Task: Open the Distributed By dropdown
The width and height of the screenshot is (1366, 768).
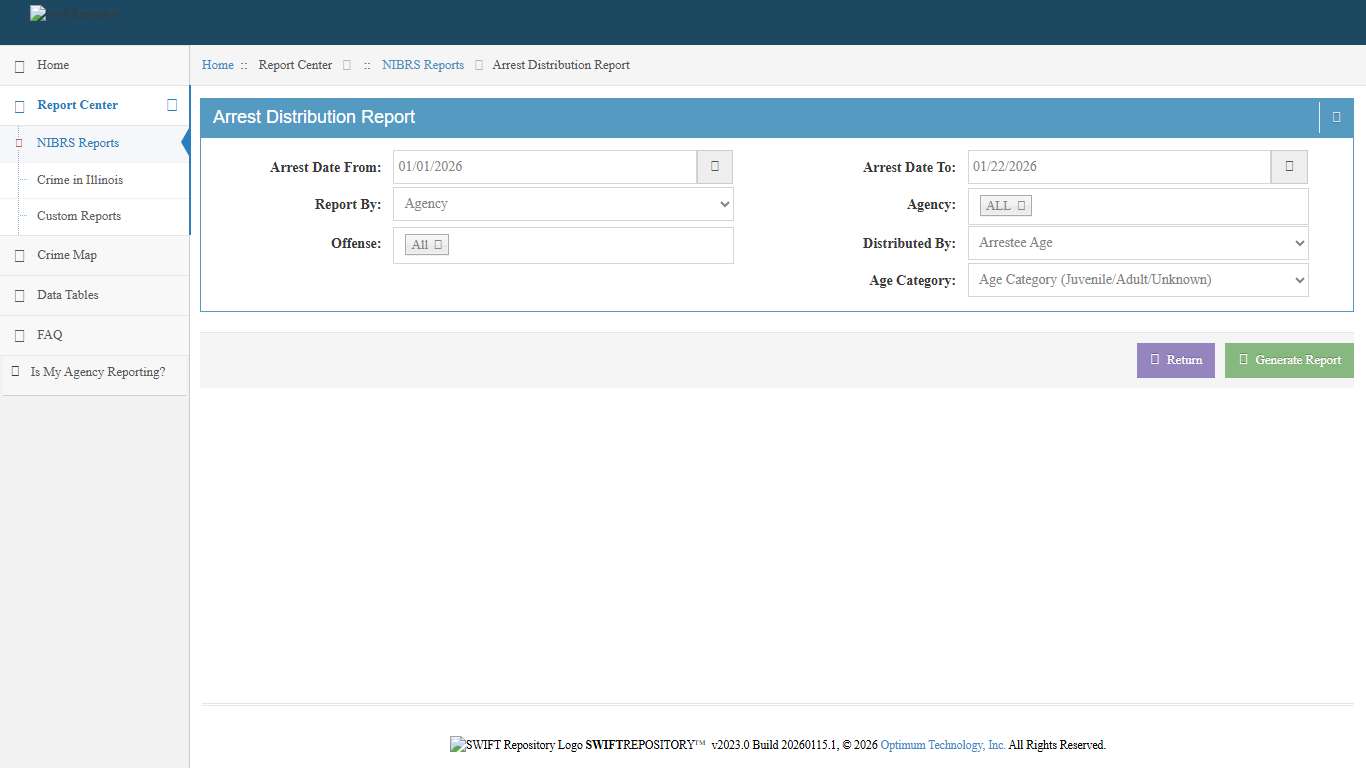Action: tap(1138, 243)
